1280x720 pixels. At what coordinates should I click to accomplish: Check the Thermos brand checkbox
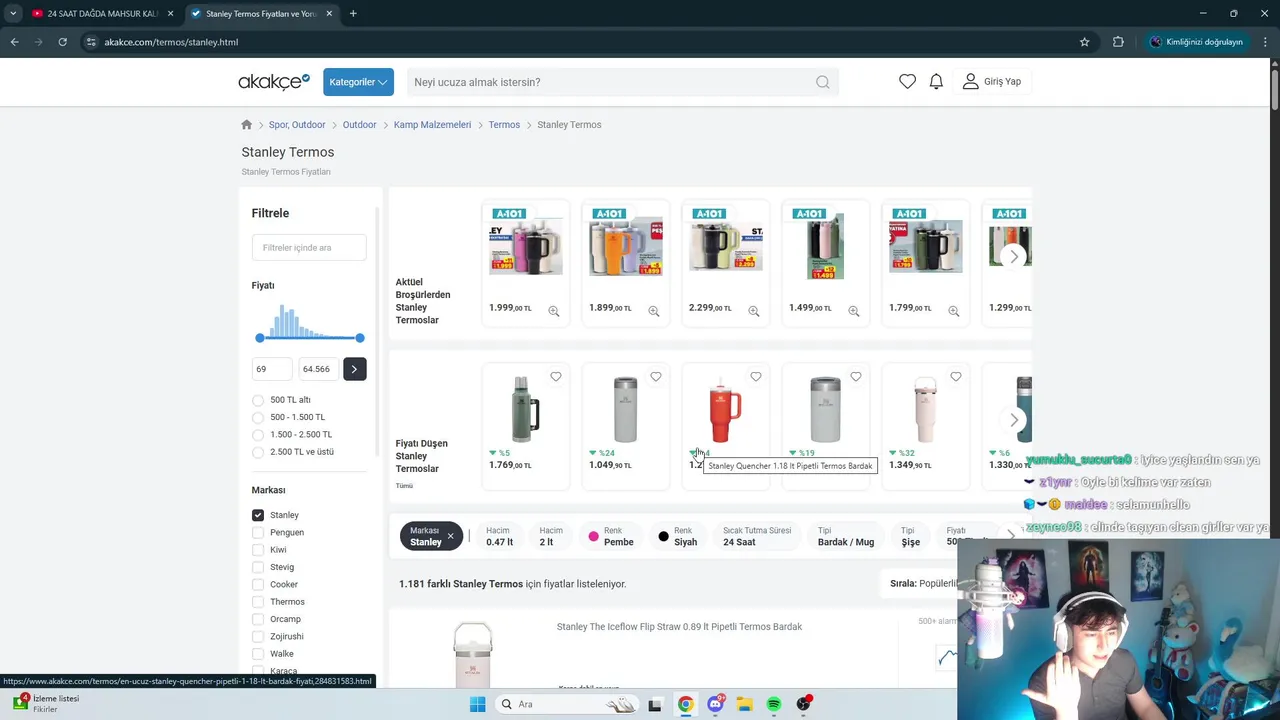pyautogui.click(x=258, y=602)
